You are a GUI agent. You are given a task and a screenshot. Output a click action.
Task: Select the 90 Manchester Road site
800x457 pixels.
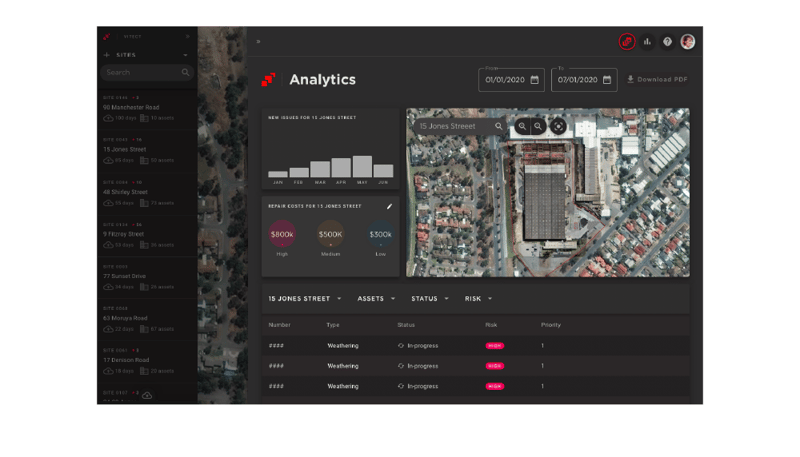131,108
